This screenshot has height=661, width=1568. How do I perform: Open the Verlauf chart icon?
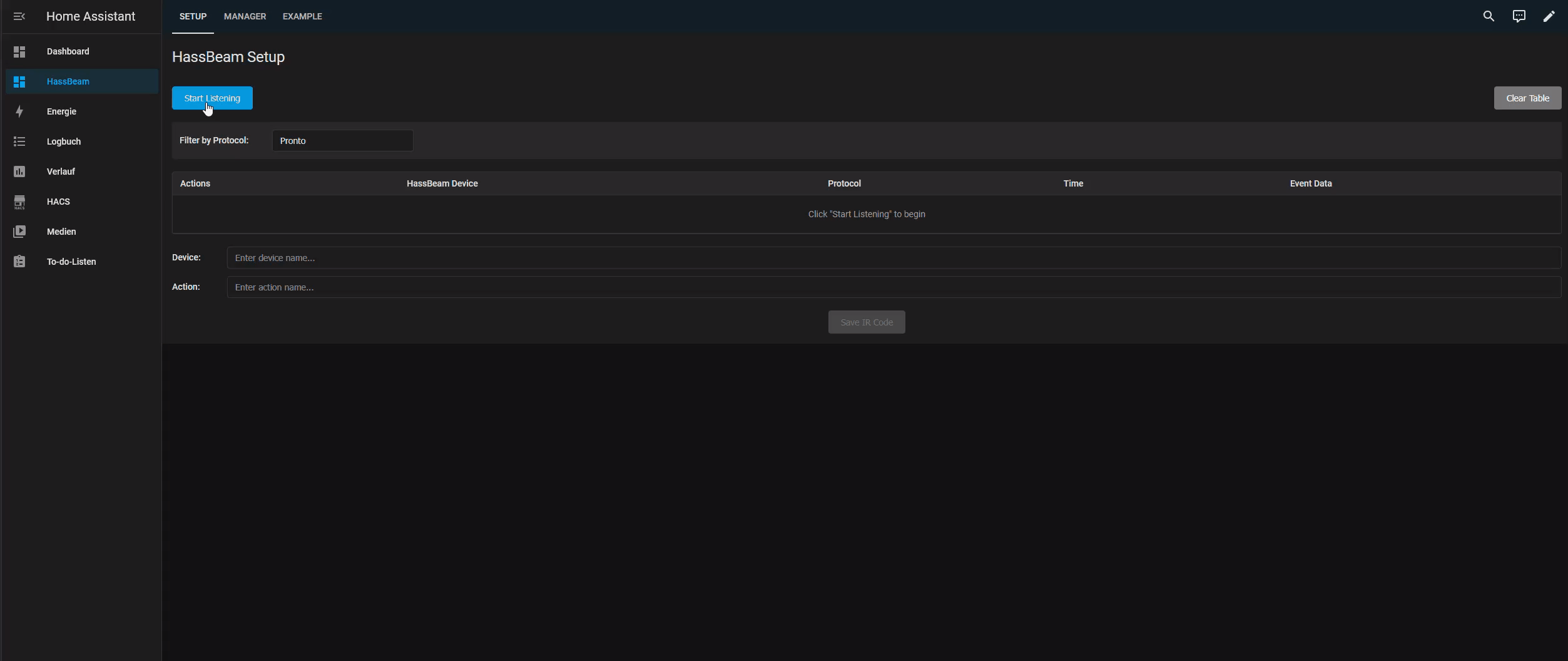click(19, 172)
